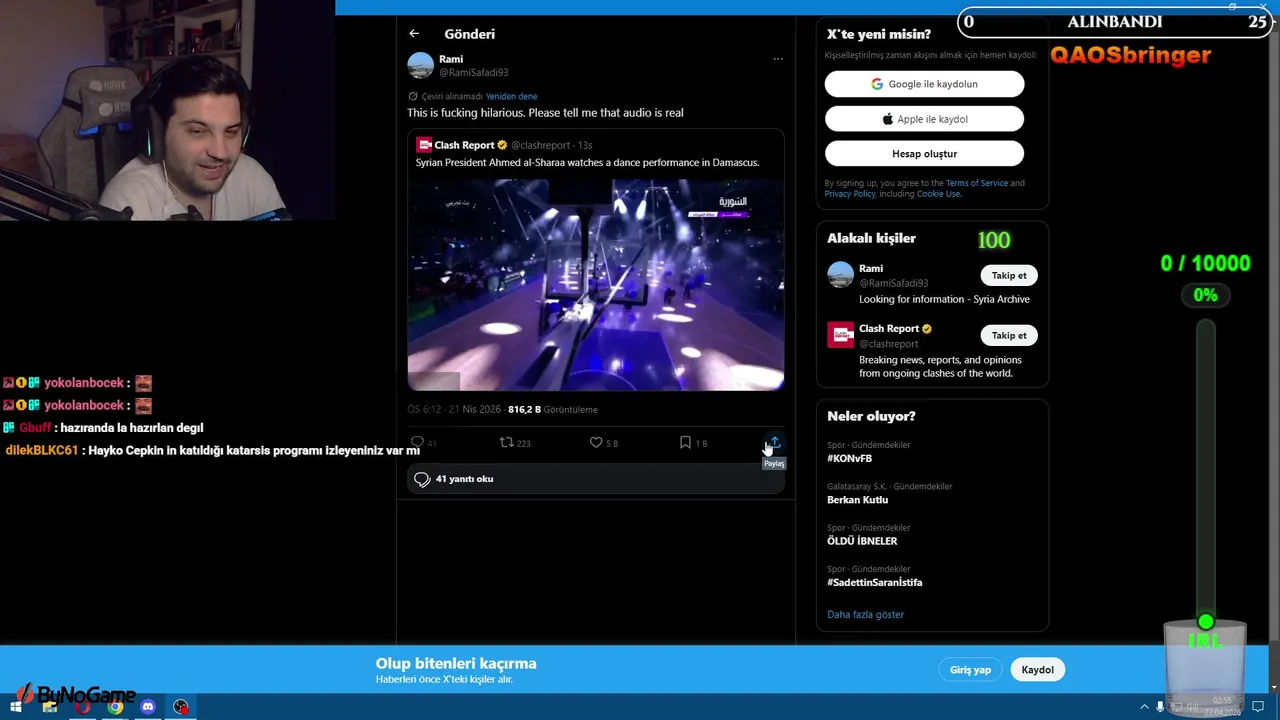
Task: Open Opera from the taskbar
Action: click(82, 707)
